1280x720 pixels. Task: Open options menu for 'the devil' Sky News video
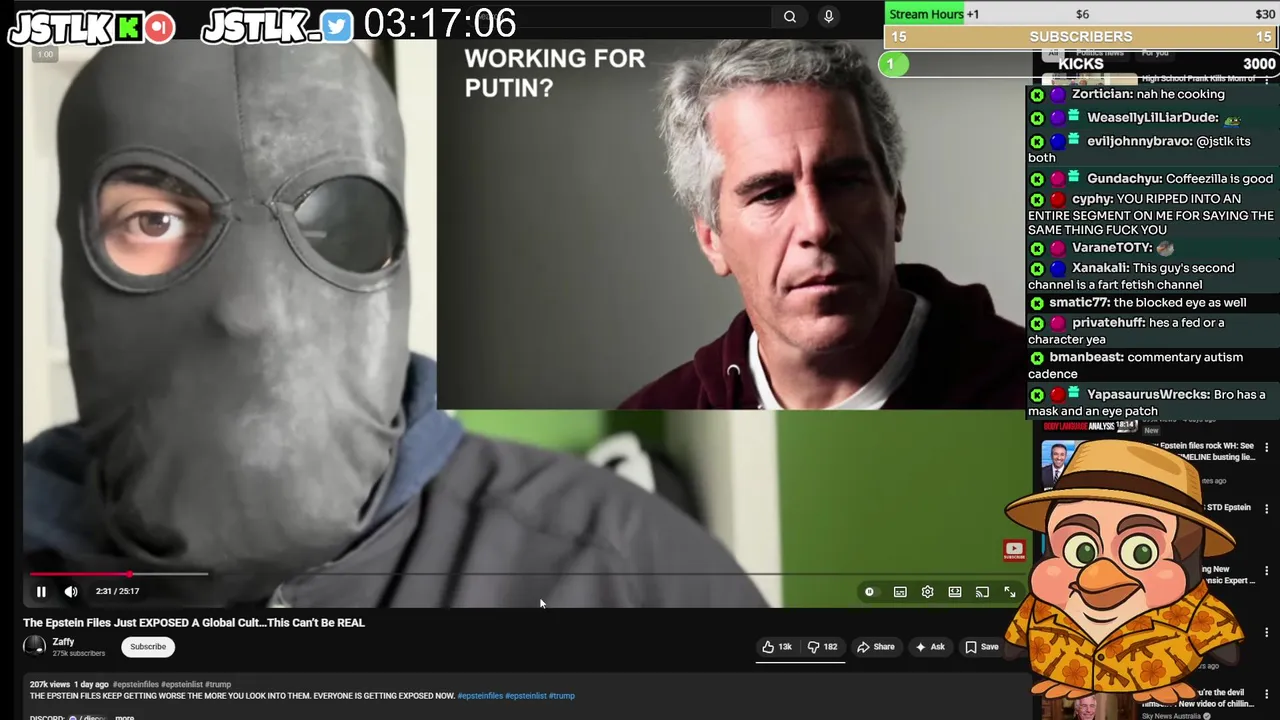(x=1266, y=694)
